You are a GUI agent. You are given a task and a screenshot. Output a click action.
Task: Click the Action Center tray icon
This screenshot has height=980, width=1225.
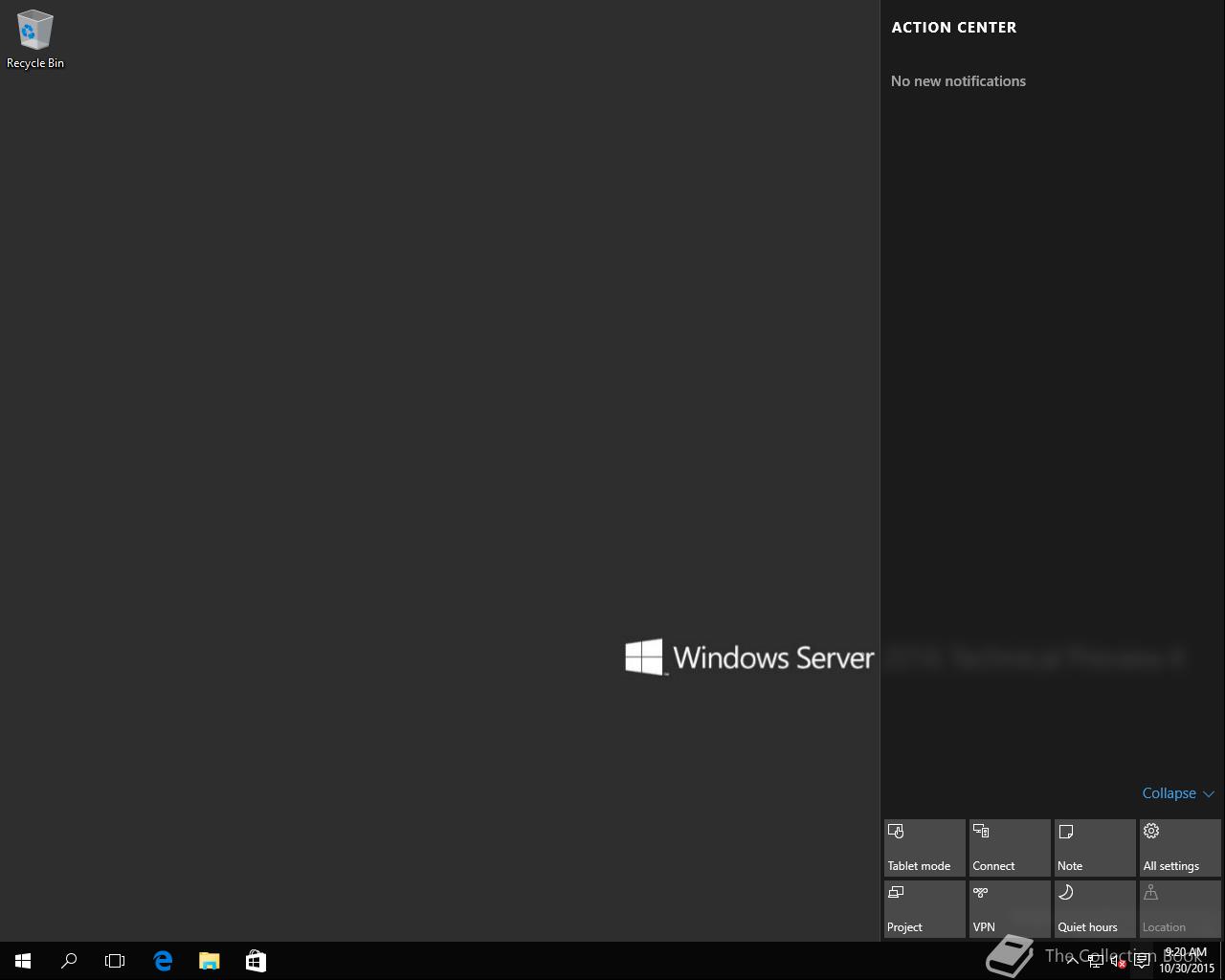[x=1142, y=961]
